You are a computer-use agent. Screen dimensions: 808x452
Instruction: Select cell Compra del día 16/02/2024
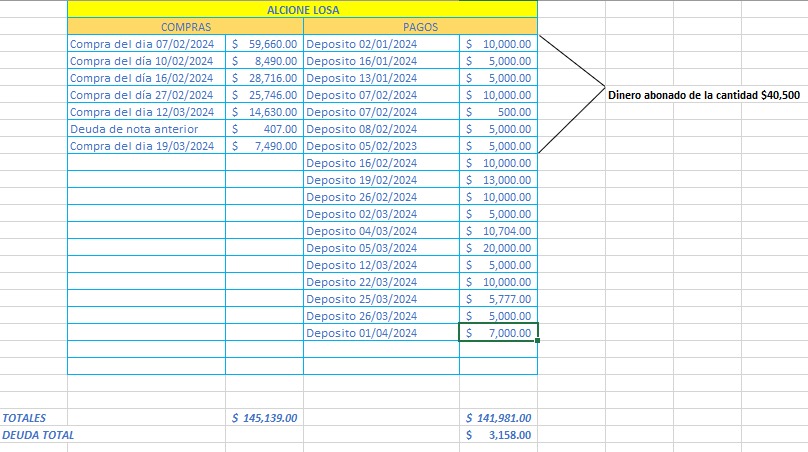click(146, 78)
